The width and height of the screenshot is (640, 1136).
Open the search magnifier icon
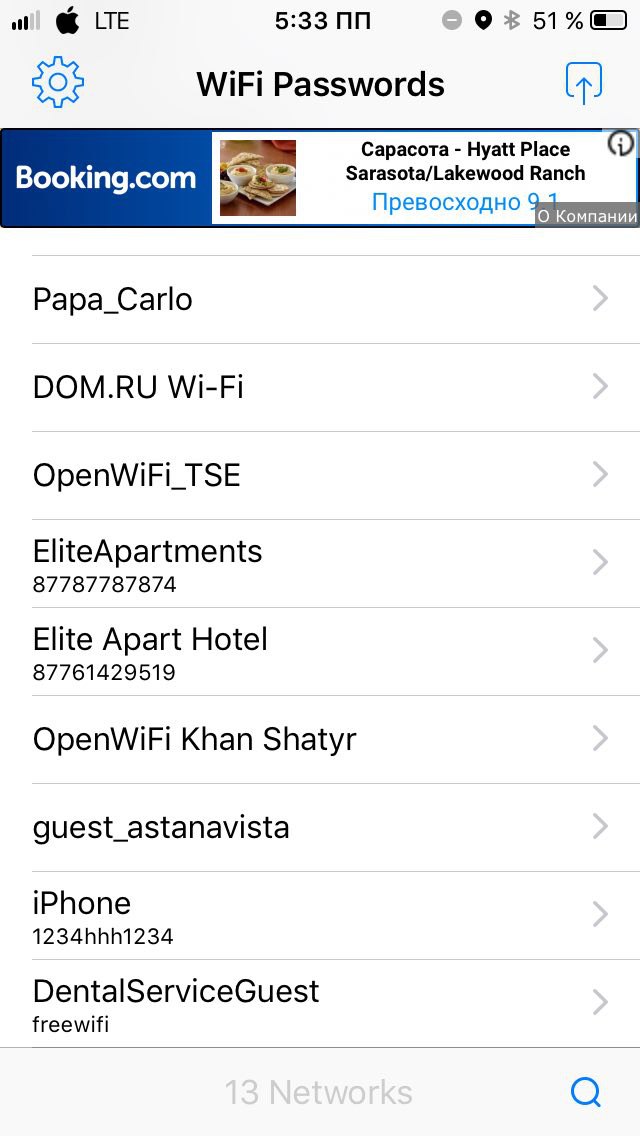(x=586, y=1091)
